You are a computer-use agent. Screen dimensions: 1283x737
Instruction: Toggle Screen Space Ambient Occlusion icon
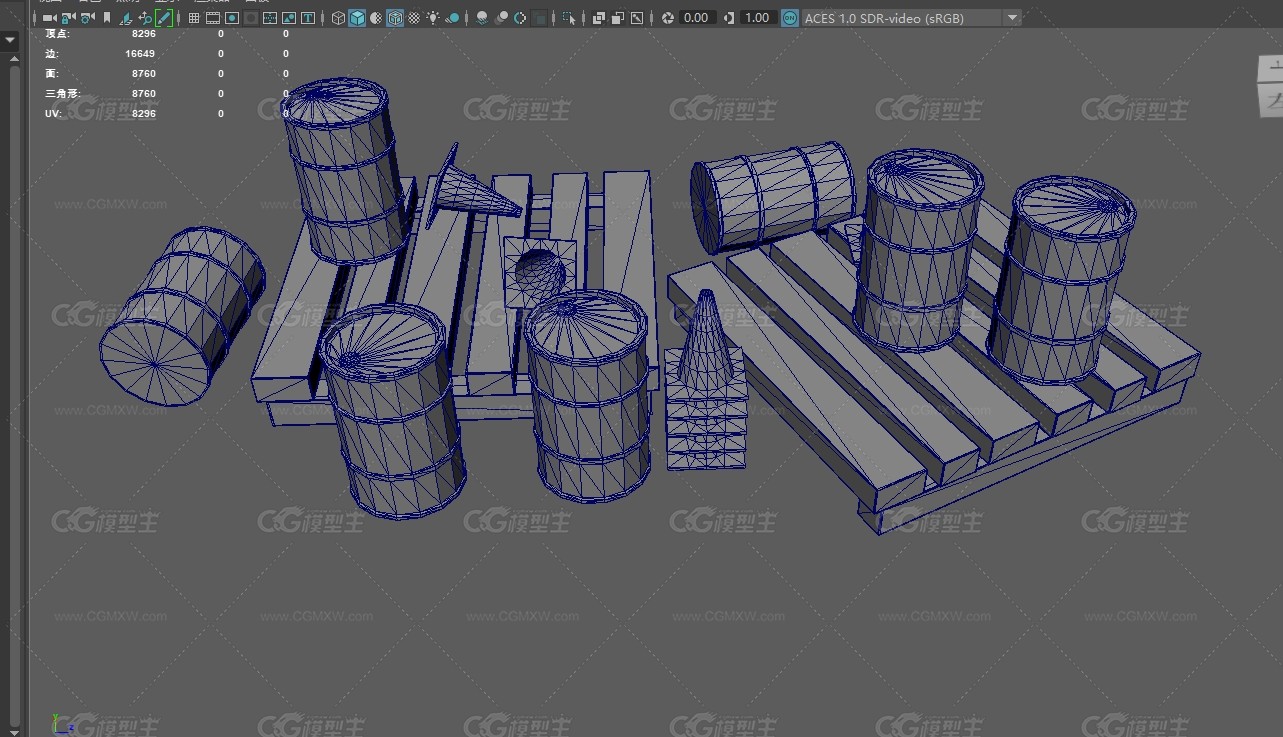coord(482,18)
